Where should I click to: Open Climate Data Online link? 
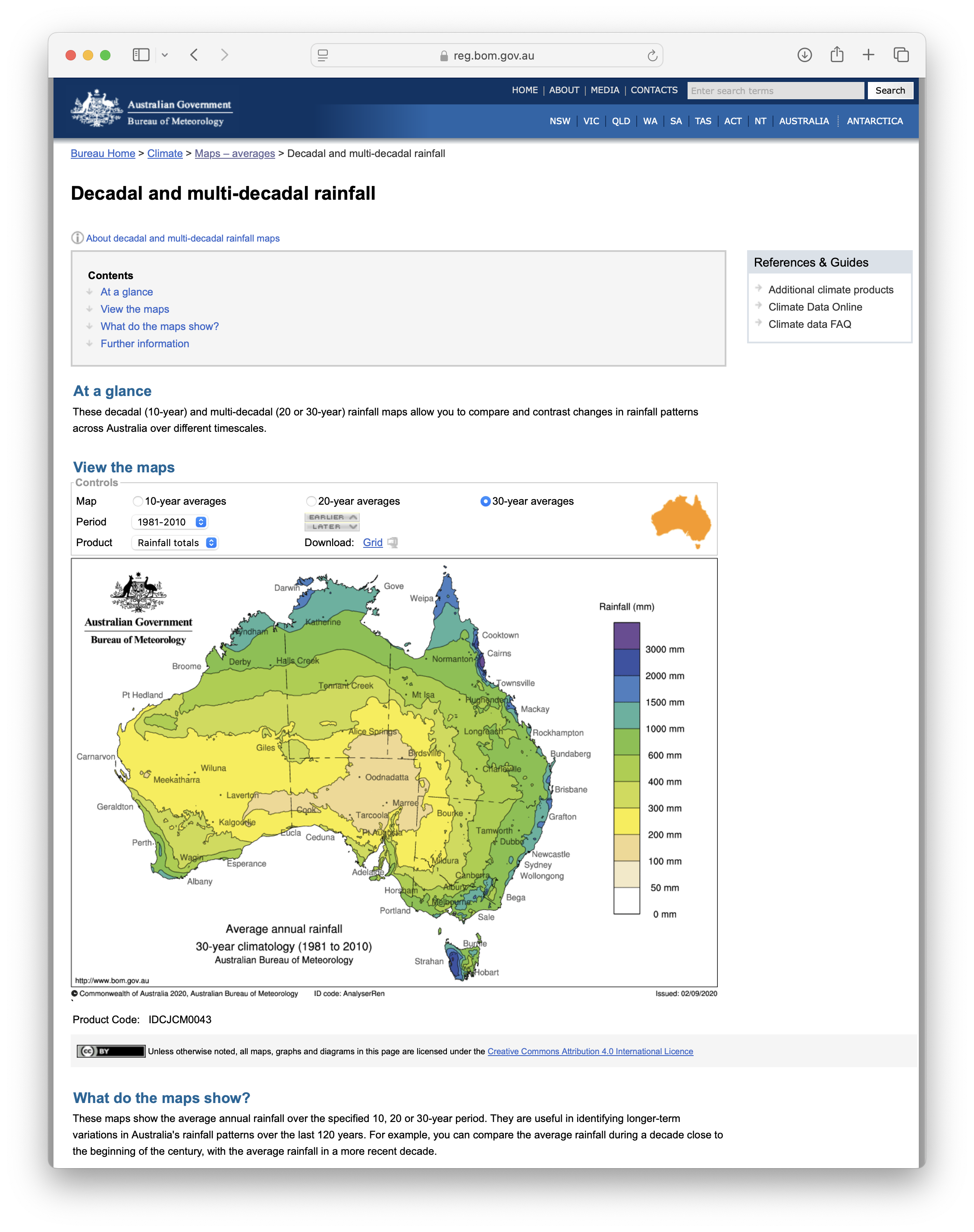(x=815, y=307)
